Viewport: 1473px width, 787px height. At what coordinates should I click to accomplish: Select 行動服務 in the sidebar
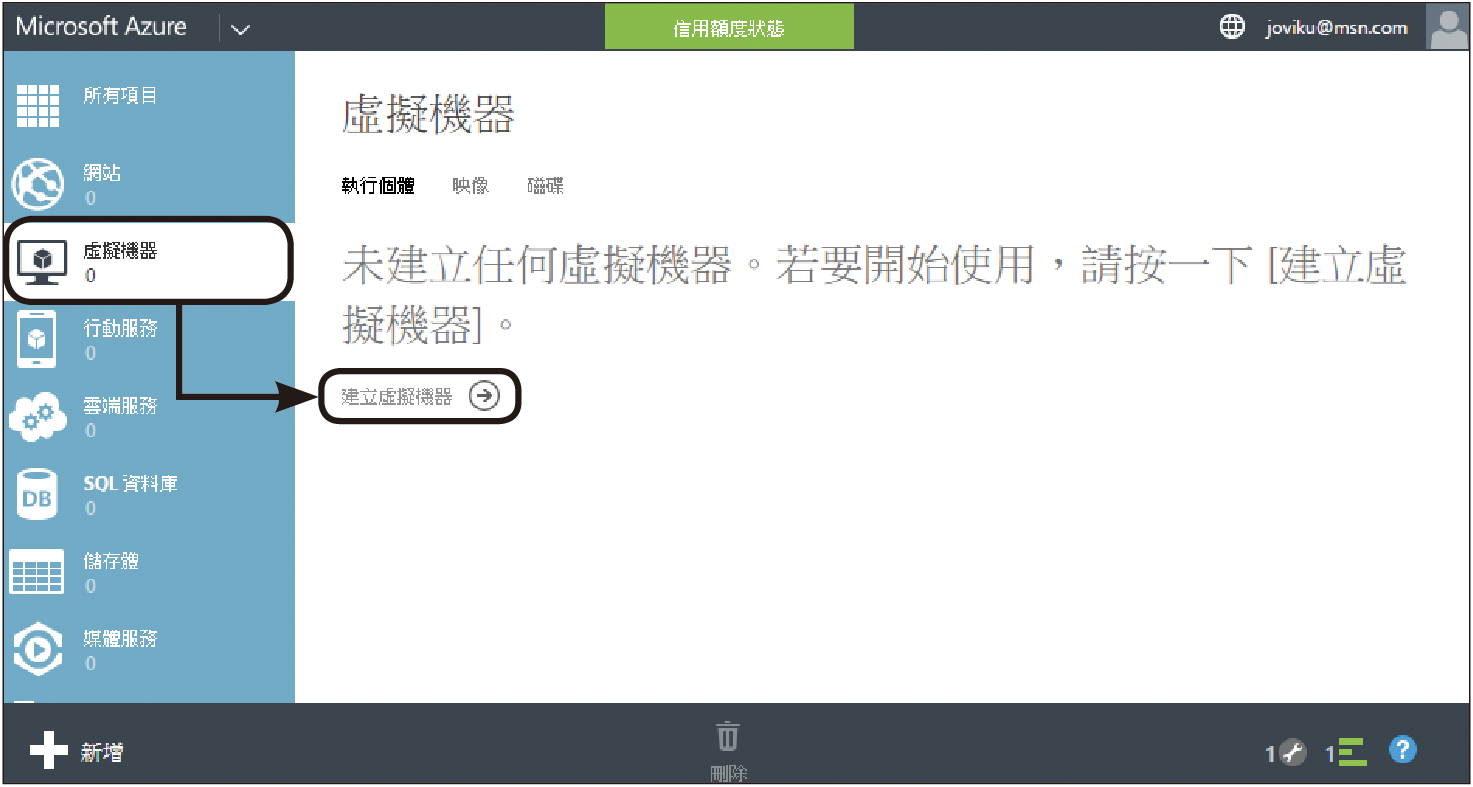[x=120, y=329]
